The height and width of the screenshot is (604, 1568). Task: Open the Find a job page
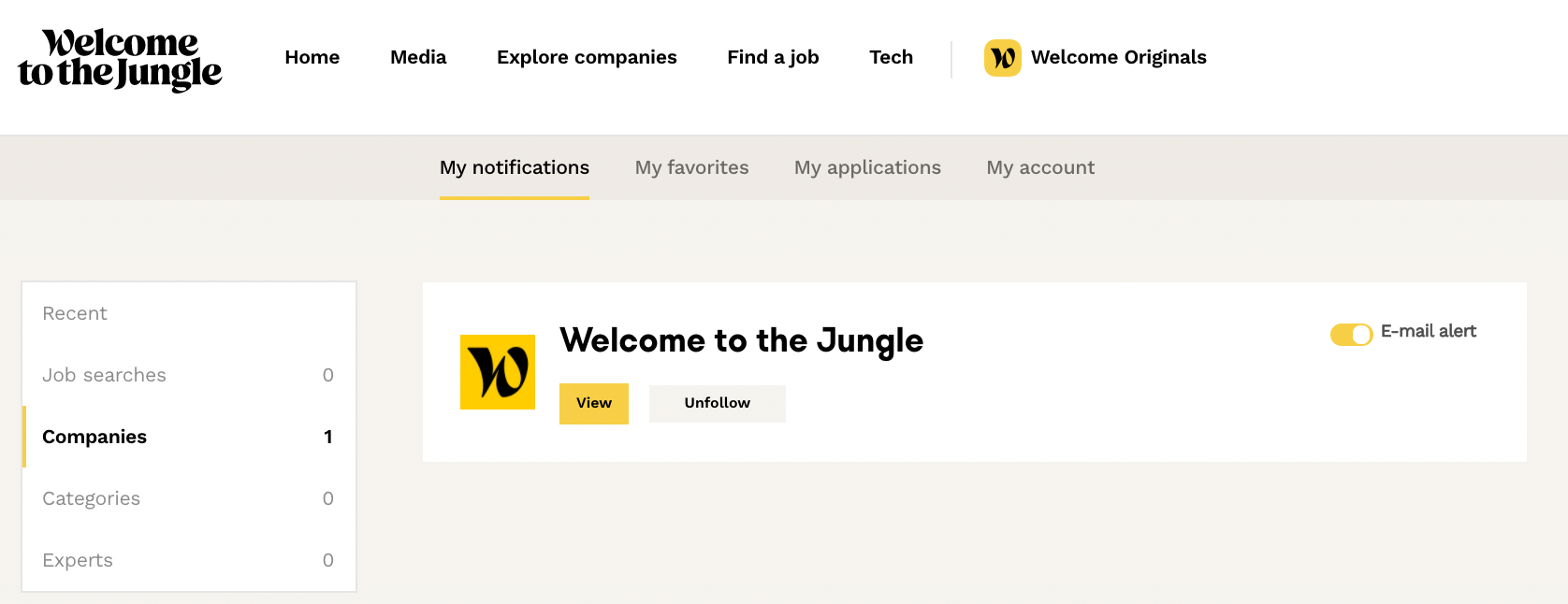773,58
